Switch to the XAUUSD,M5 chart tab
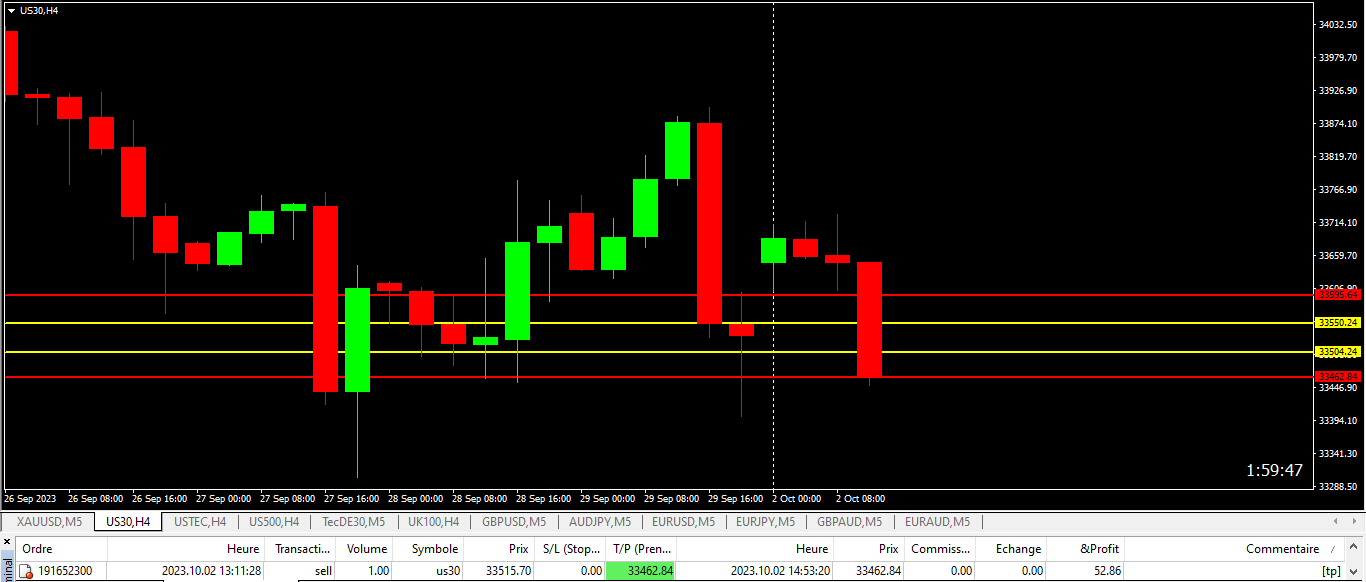The image size is (1366, 582). coord(51,522)
